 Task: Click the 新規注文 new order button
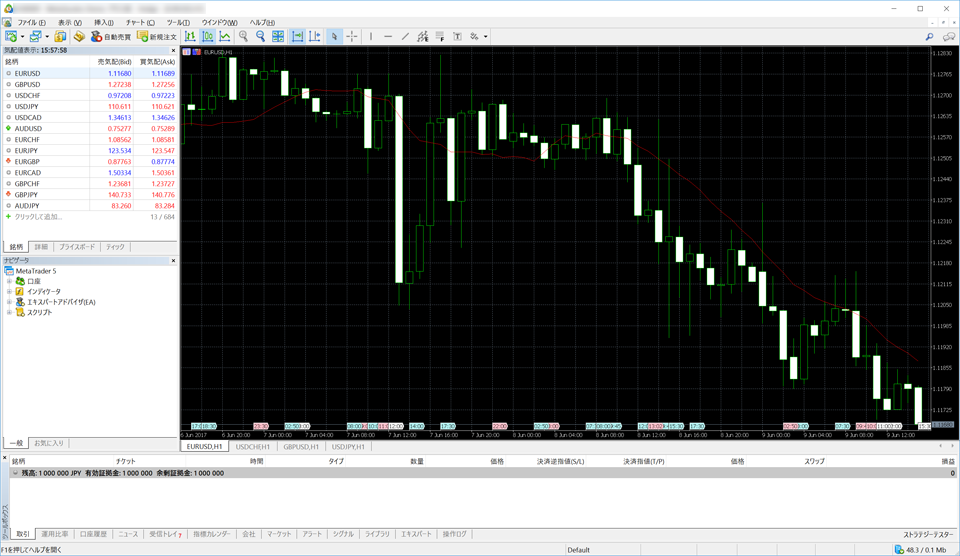[157, 37]
